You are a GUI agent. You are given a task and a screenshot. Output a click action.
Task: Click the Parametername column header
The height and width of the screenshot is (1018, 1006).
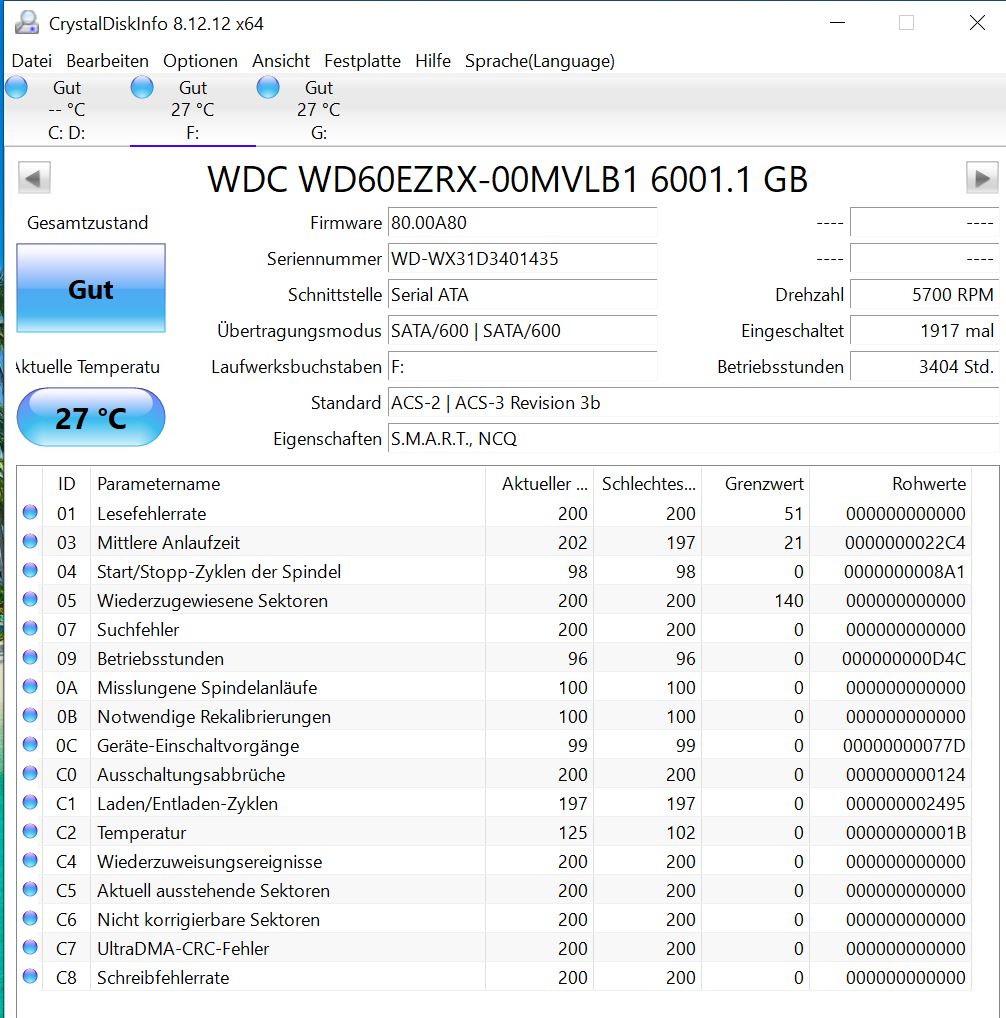[158, 483]
